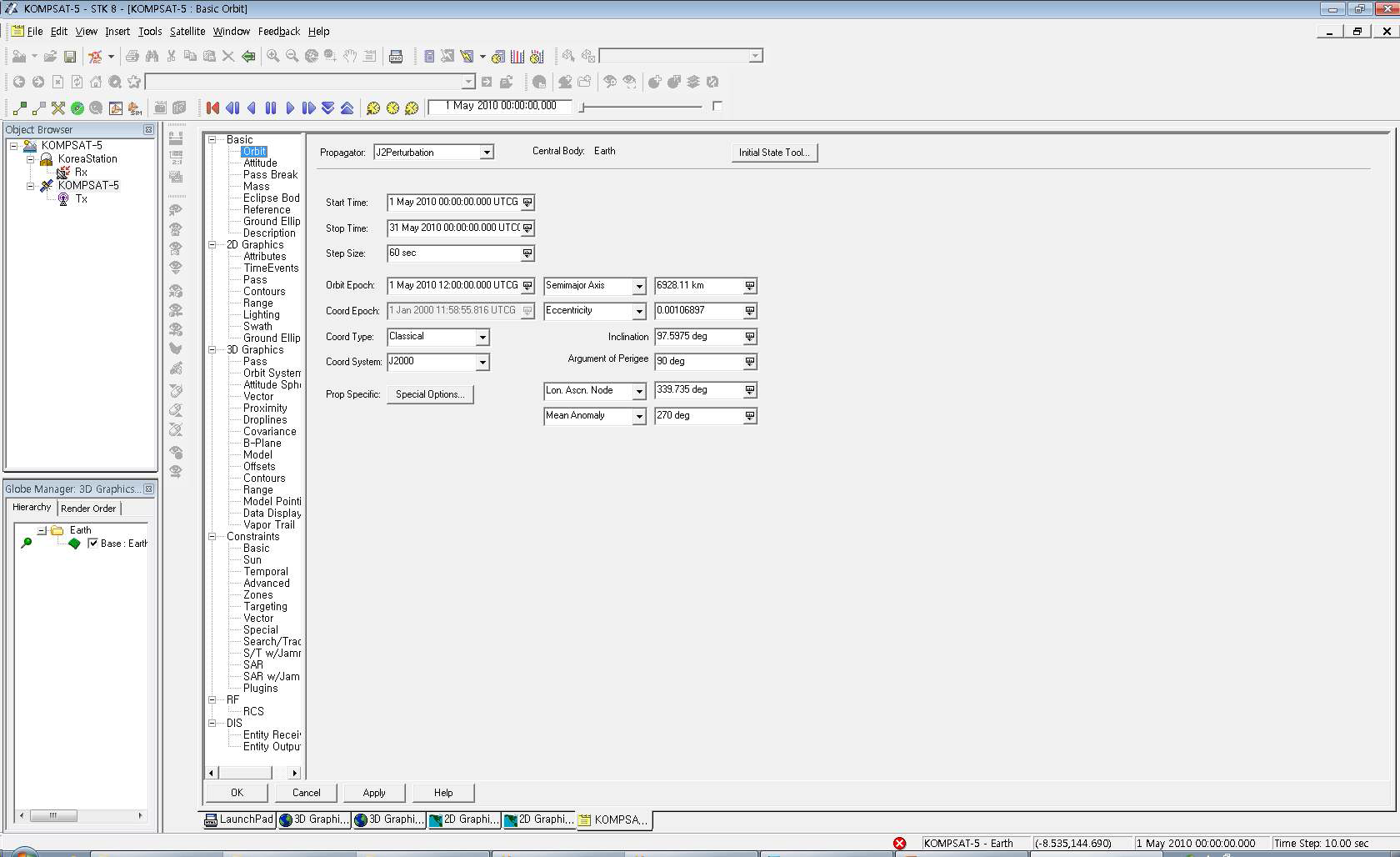Open the Eccentricity parameter dropdown
Viewport: 1400px width, 857px height.
click(639, 311)
